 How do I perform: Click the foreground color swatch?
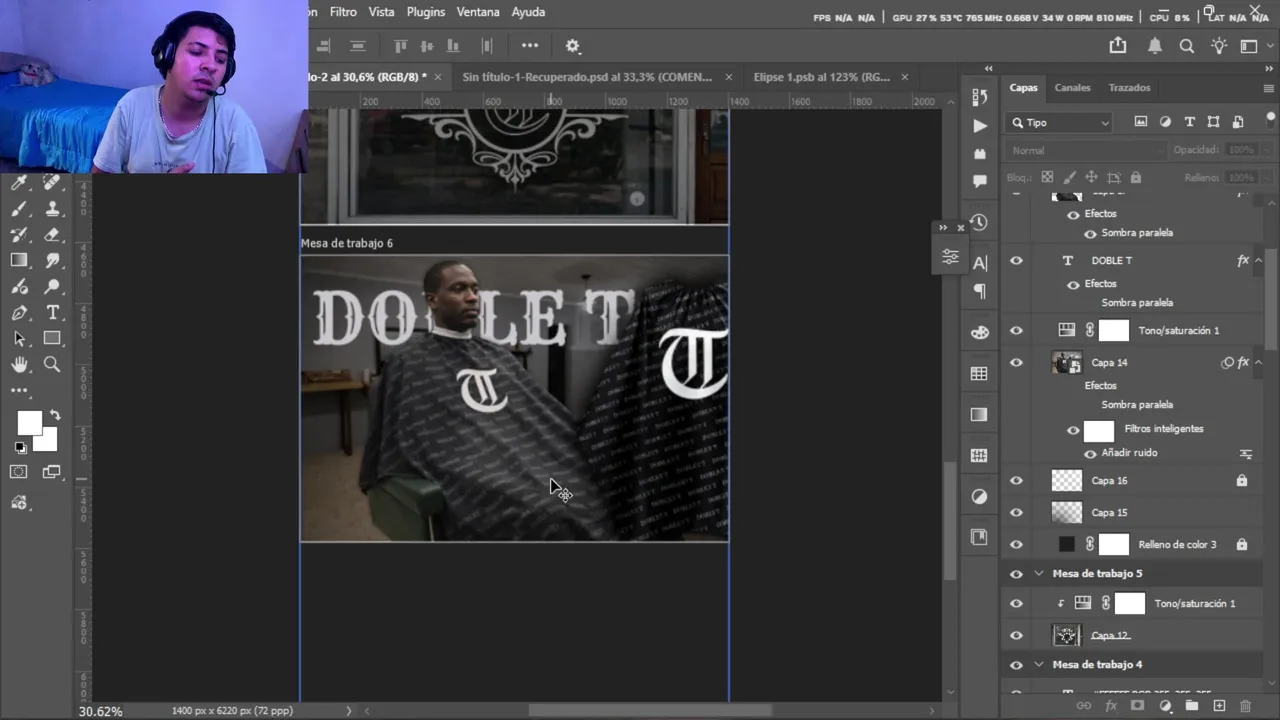(x=29, y=423)
